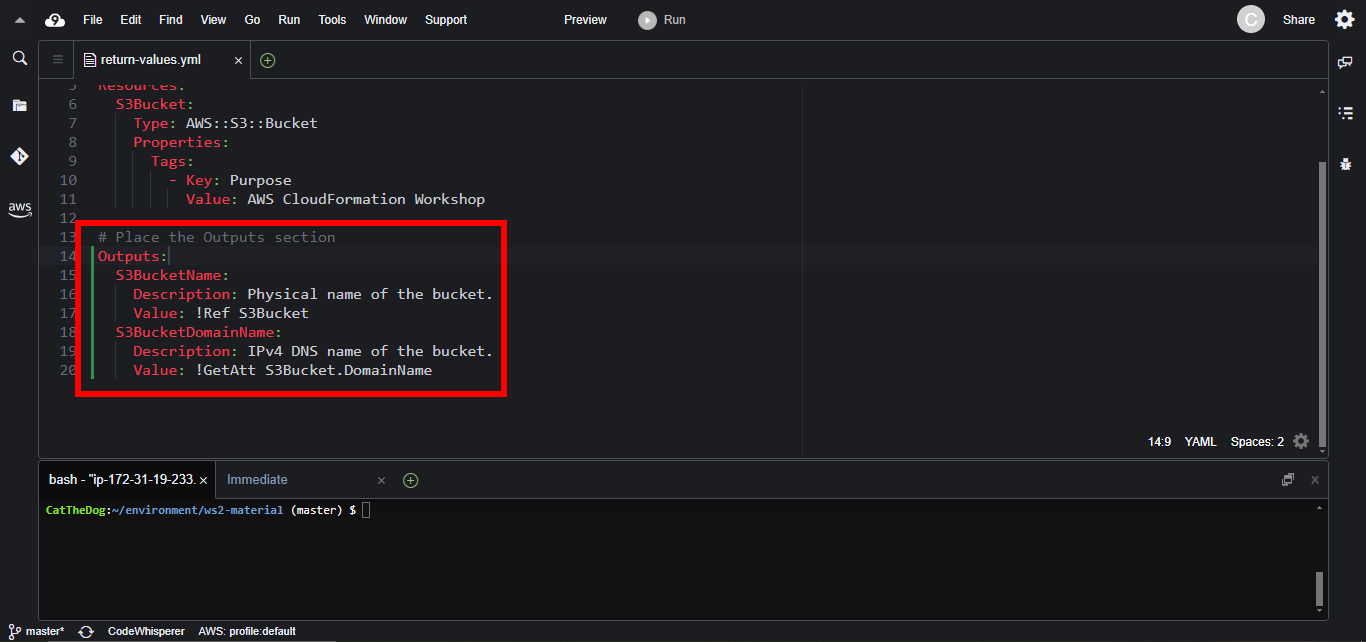The height and width of the screenshot is (642, 1366).
Task: Open the Source Control git icon
Action: pos(19,156)
